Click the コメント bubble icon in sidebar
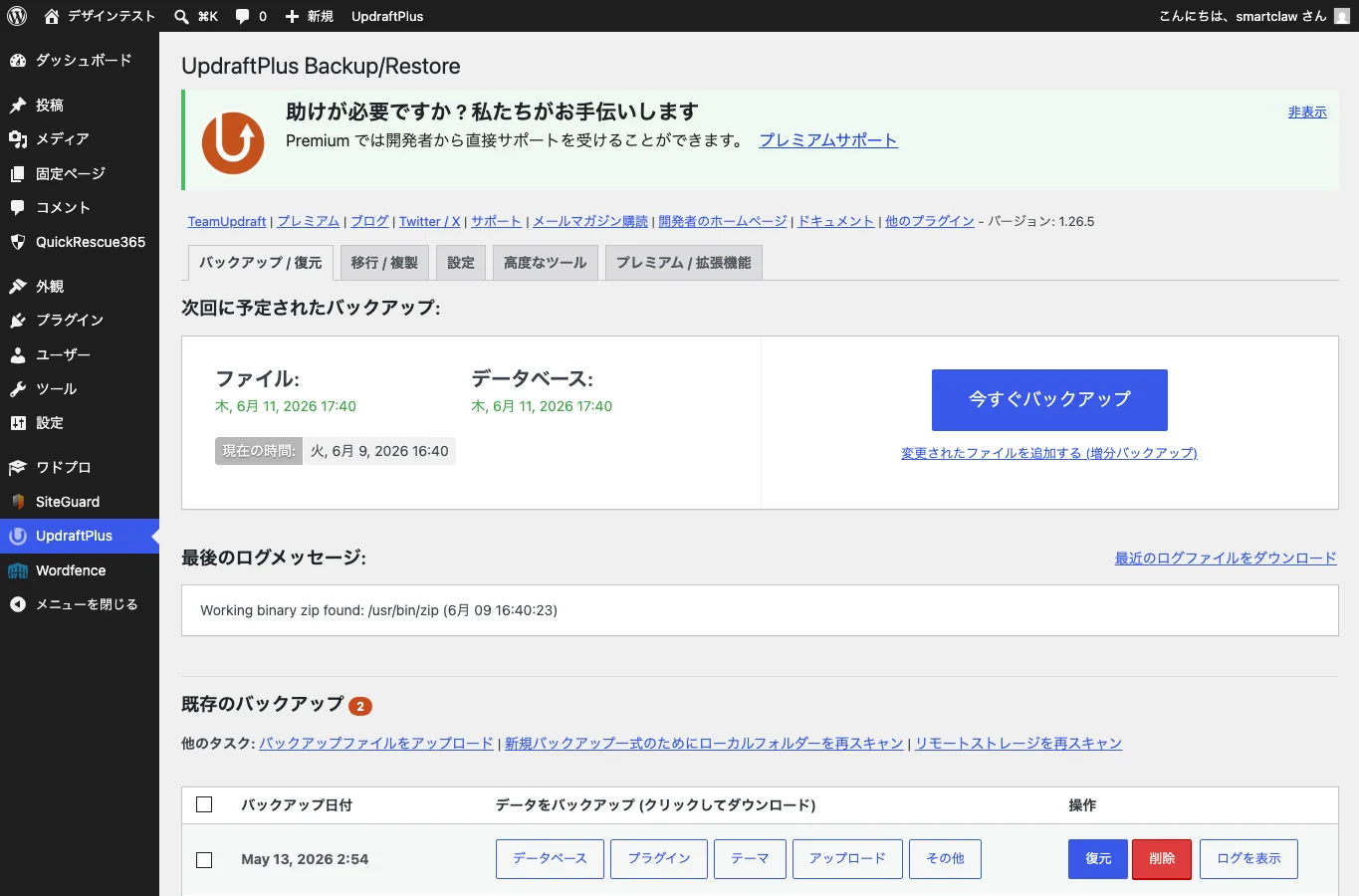 click(x=18, y=207)
